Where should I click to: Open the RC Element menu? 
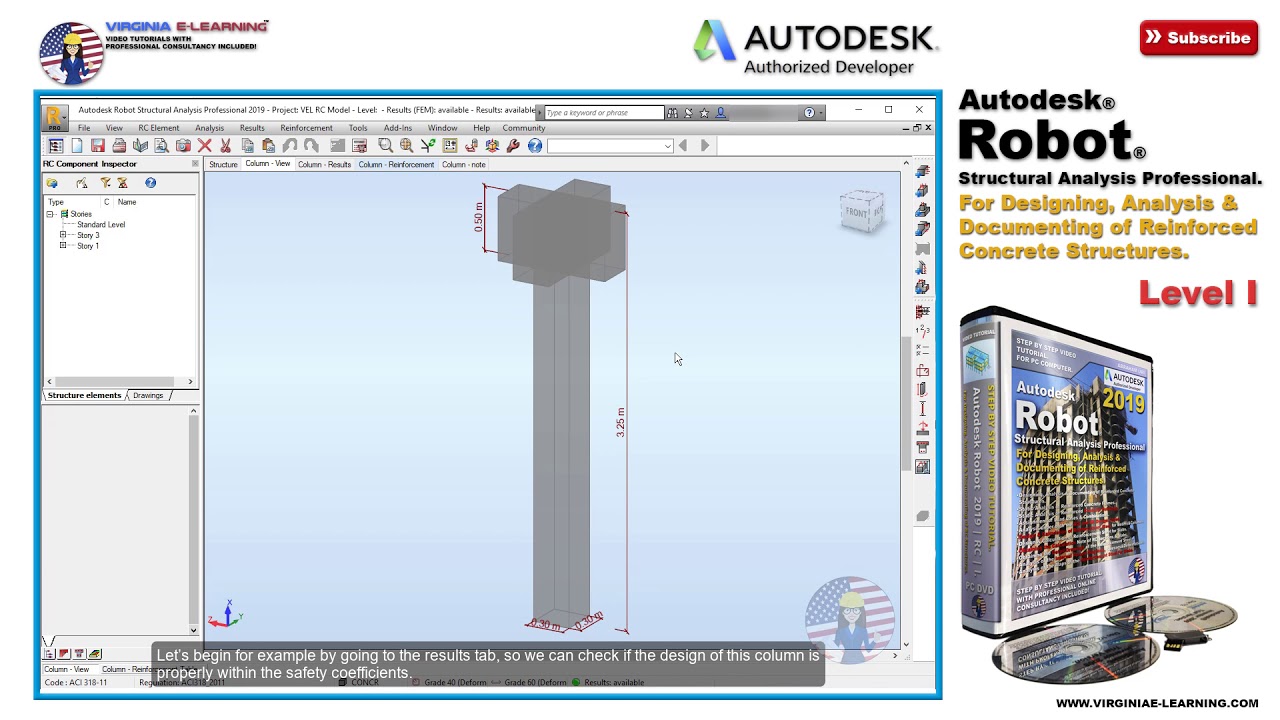(159, 128)
